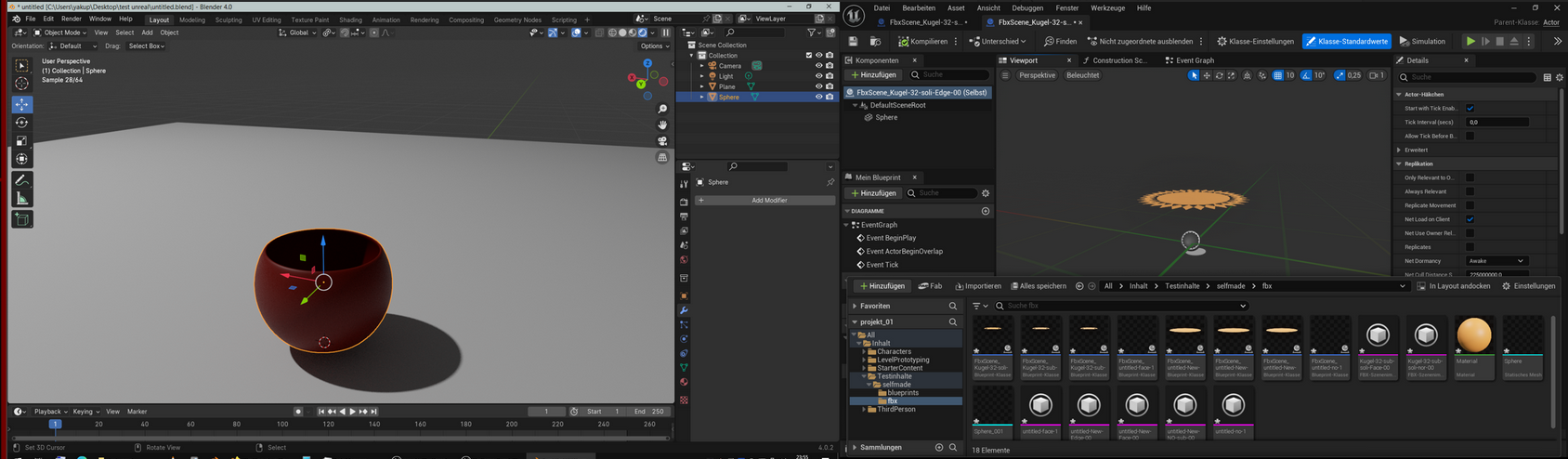Enable the Always Relevant checkbox

click(1470, 191)
